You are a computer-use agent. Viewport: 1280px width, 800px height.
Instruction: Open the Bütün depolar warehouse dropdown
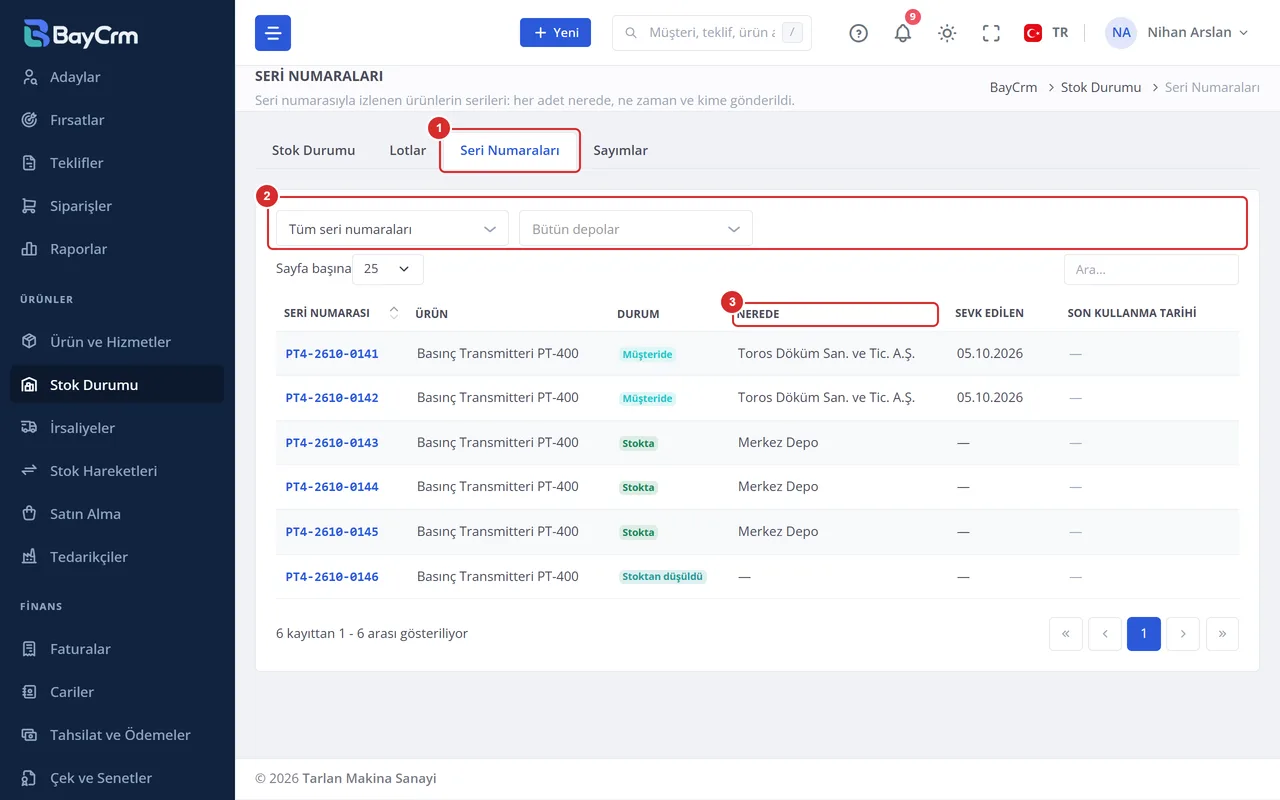pos(636,229)
